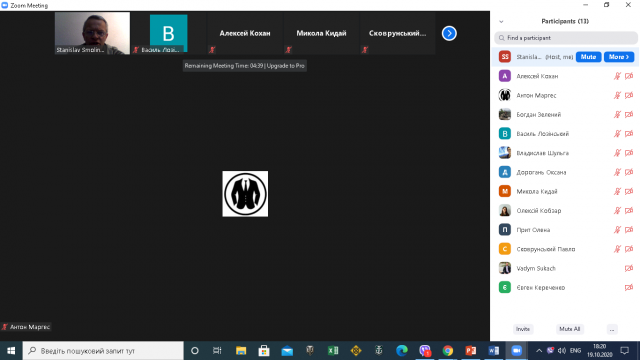The image size is (640, 360).
Task: Open Viber from the taskbar
Action: pyautogui.click(x=425, y=351)
